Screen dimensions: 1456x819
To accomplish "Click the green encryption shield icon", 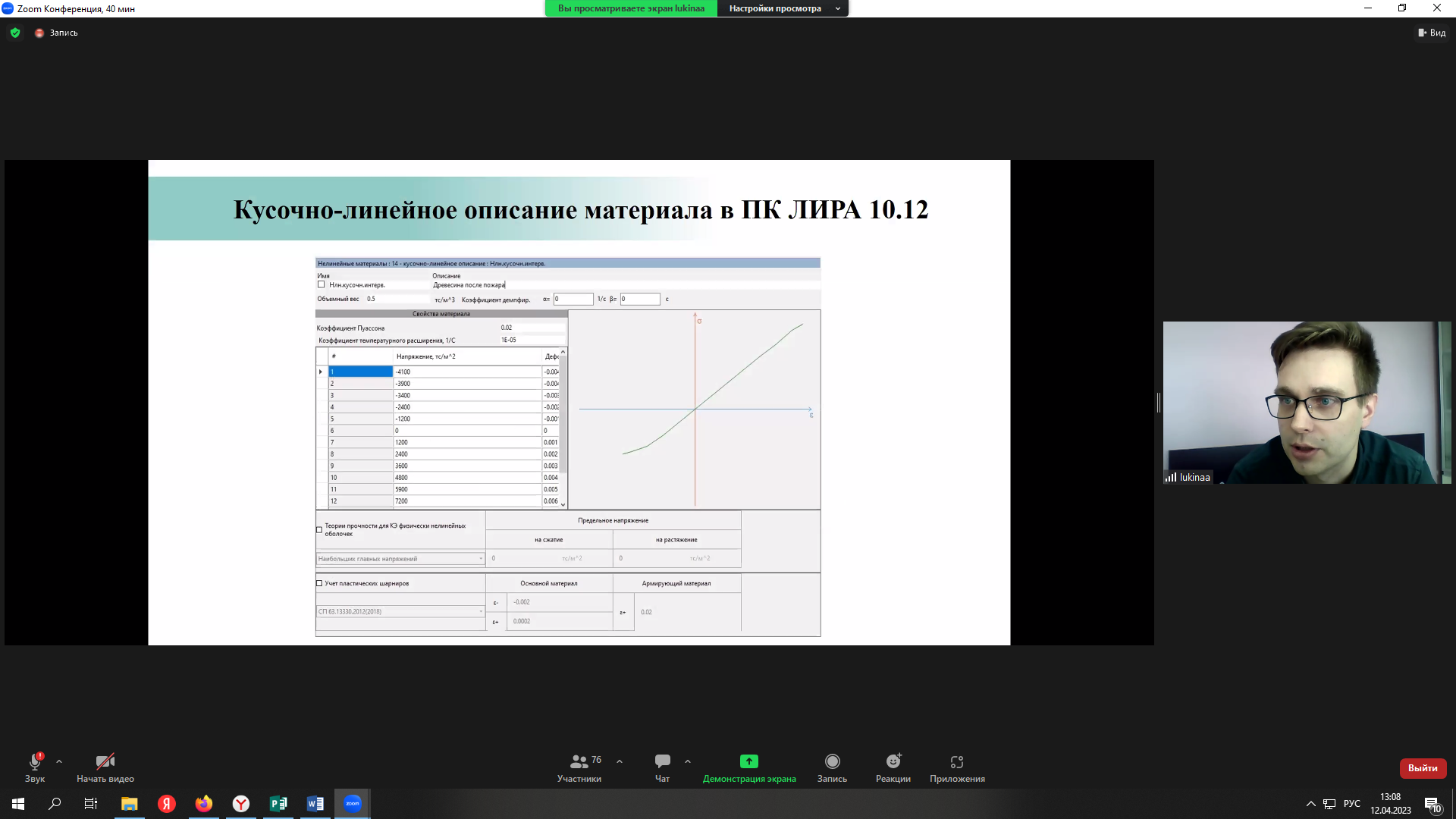I will [15, 33].
